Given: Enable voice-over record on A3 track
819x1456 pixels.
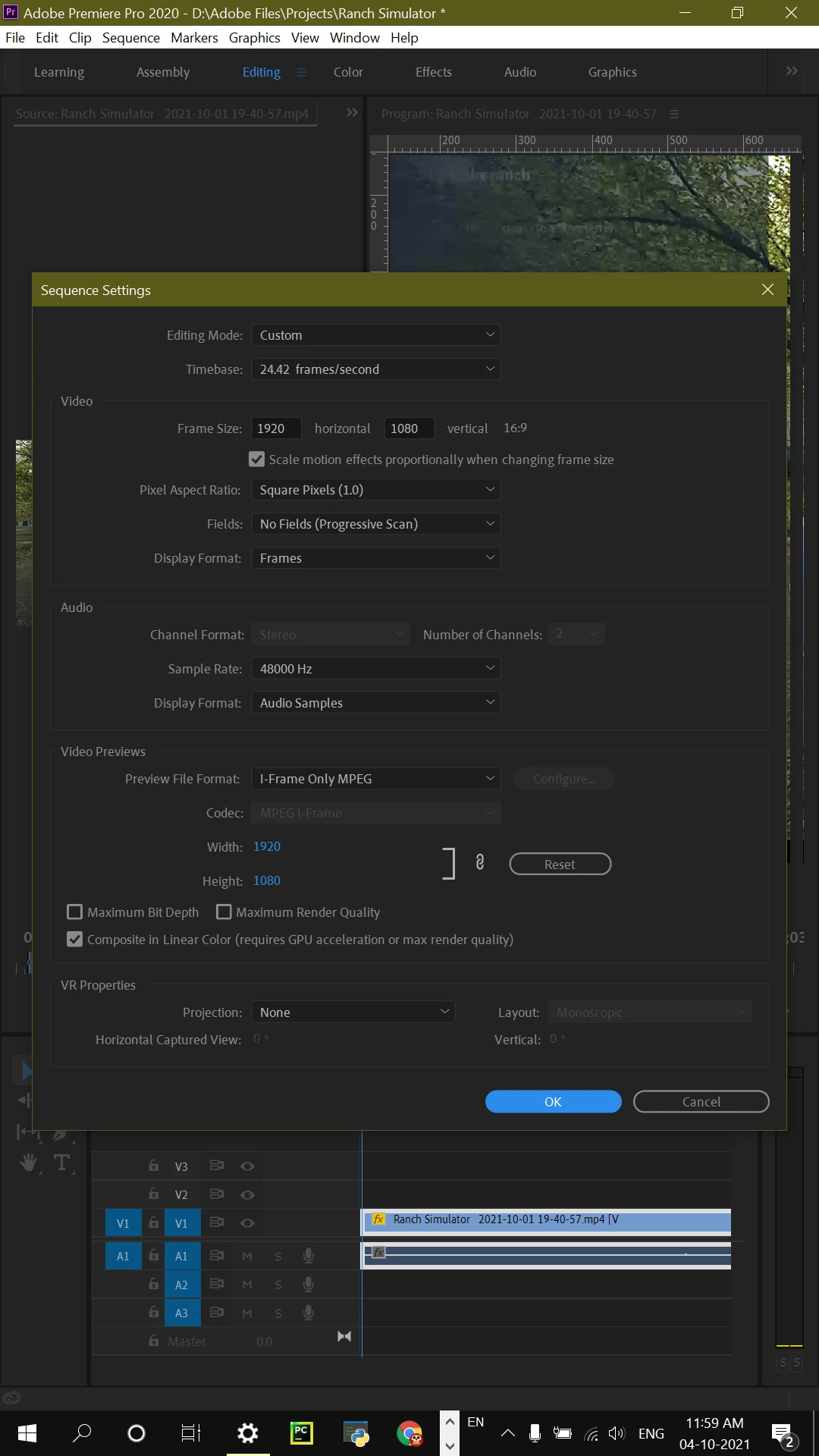Looking at the screenshot, I should (x=309, y=1313).
